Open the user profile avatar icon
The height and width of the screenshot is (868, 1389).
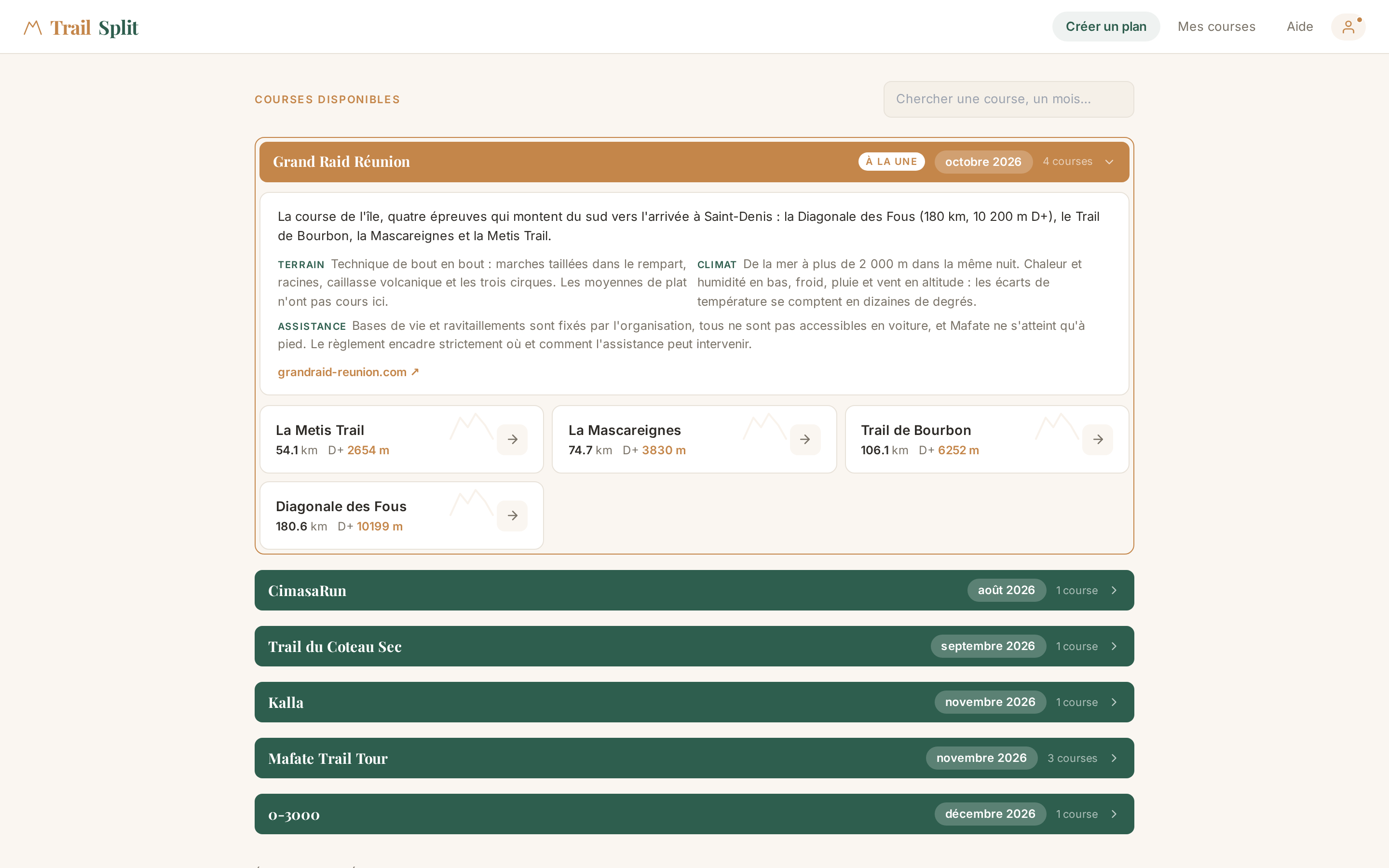(x=1348, y=27)
